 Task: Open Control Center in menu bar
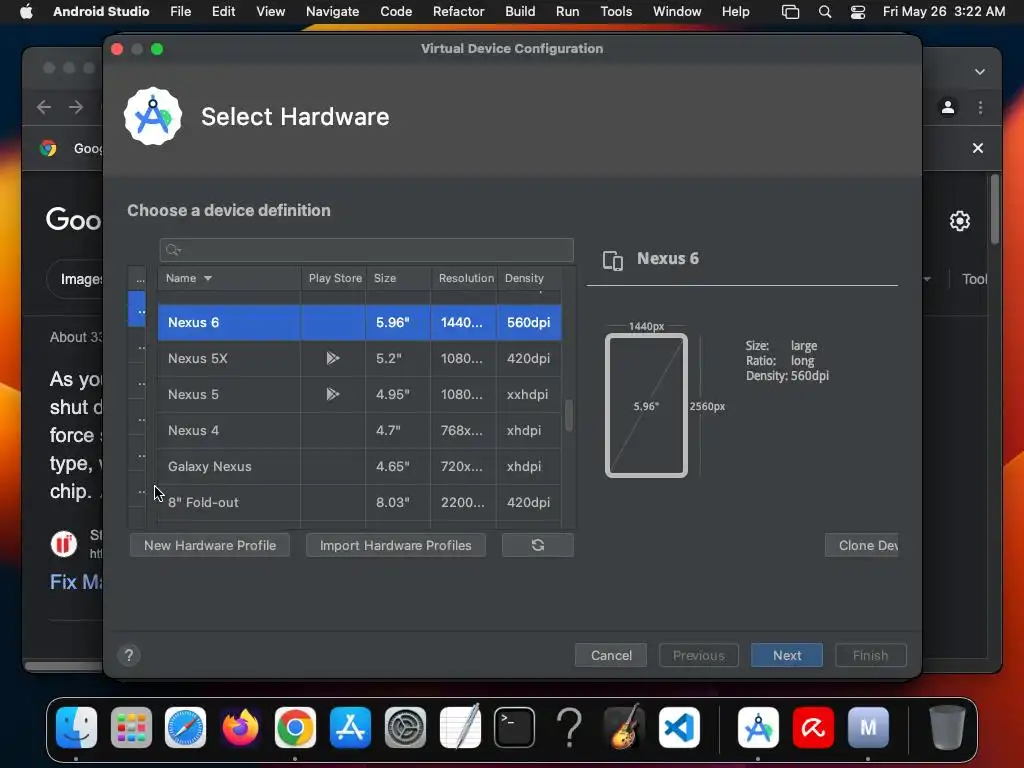pos(857,12)
